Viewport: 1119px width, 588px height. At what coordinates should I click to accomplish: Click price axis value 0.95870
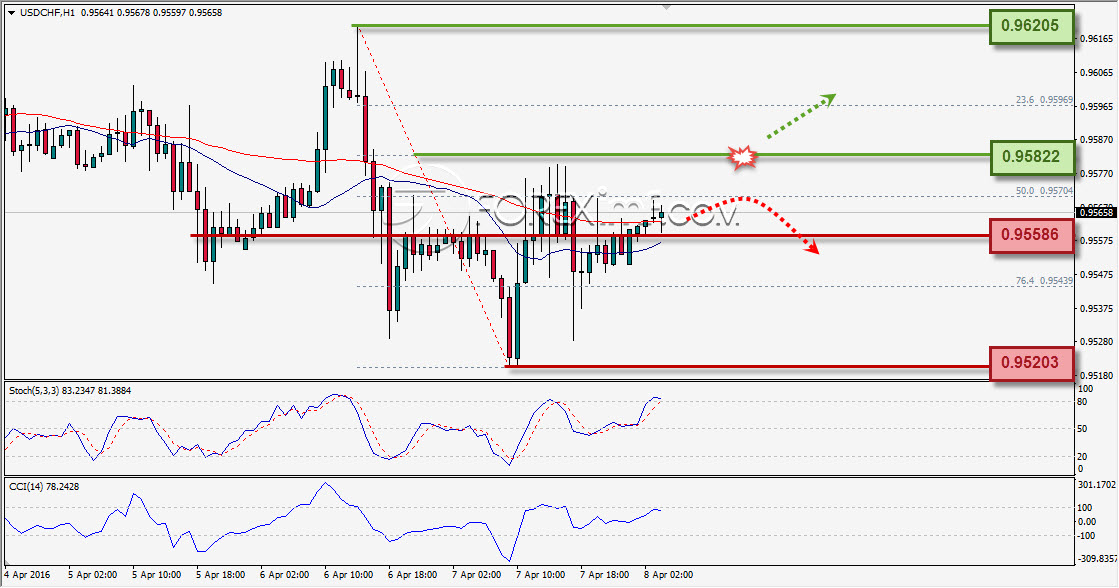pos(1095,140)
